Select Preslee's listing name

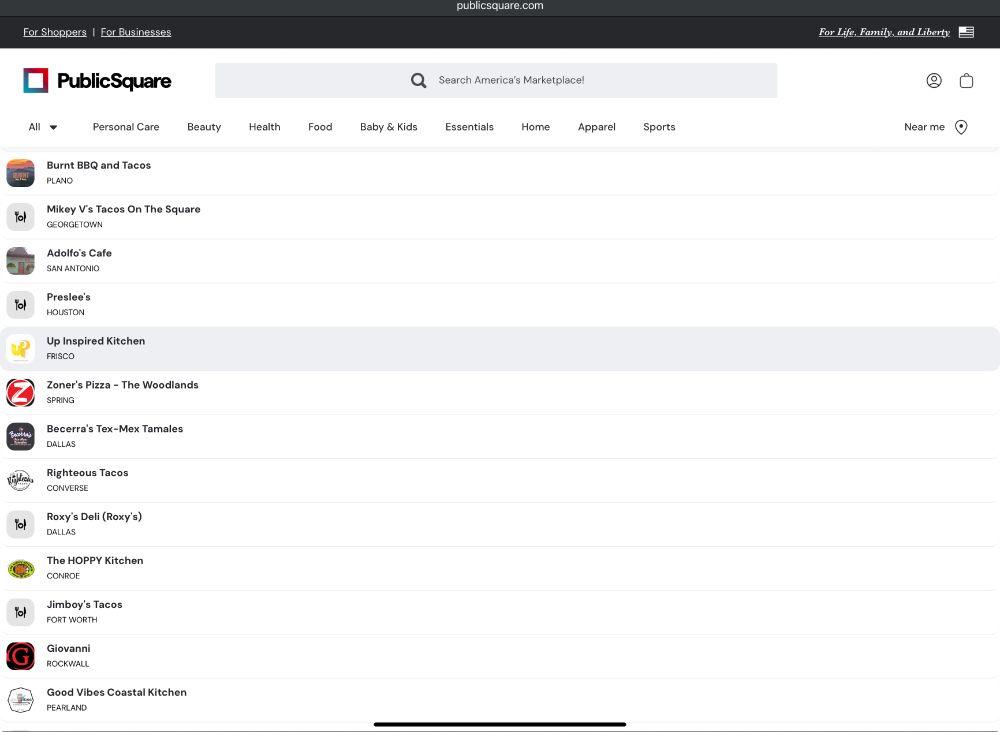click(68, 297)
